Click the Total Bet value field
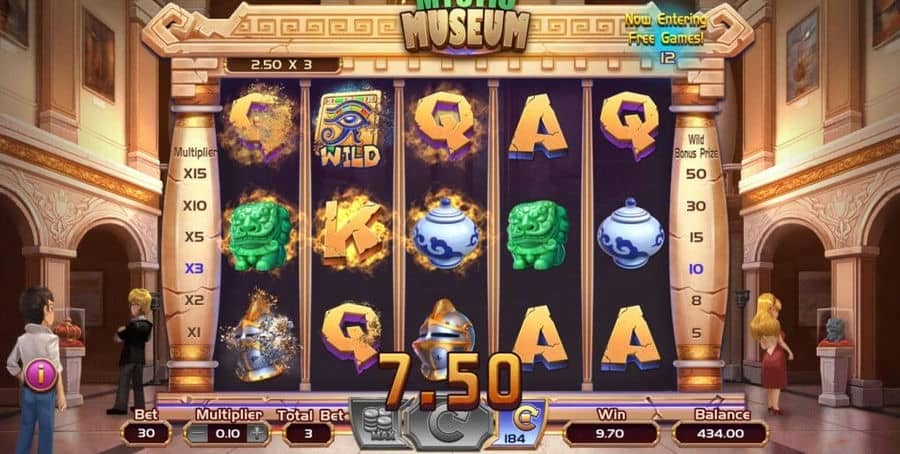The height and width of the screenshot is (454, 900). [x=308, y=433]
